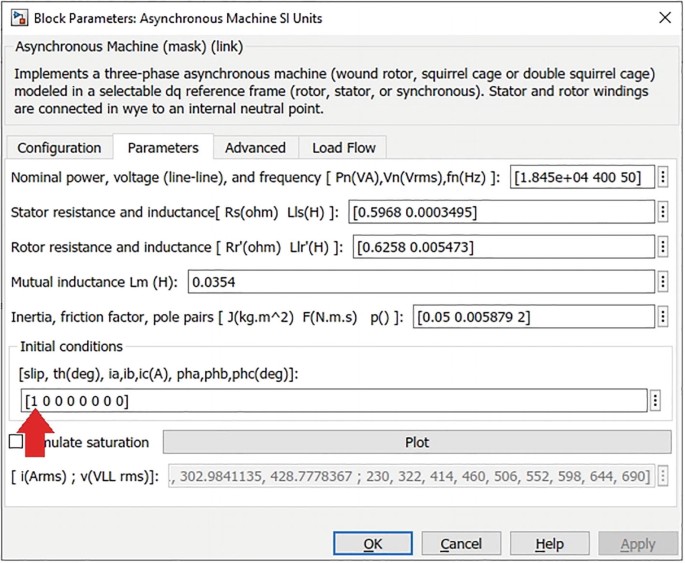Open options menu beside initial conditions field
The image size is (685, 563).
(656, 400)
